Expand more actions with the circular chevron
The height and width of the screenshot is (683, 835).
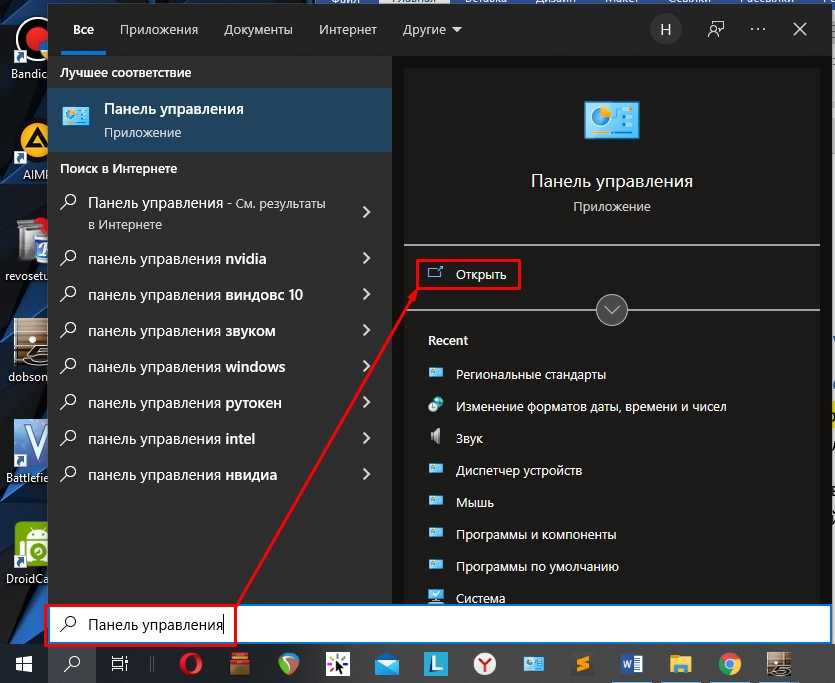point(612,309)
